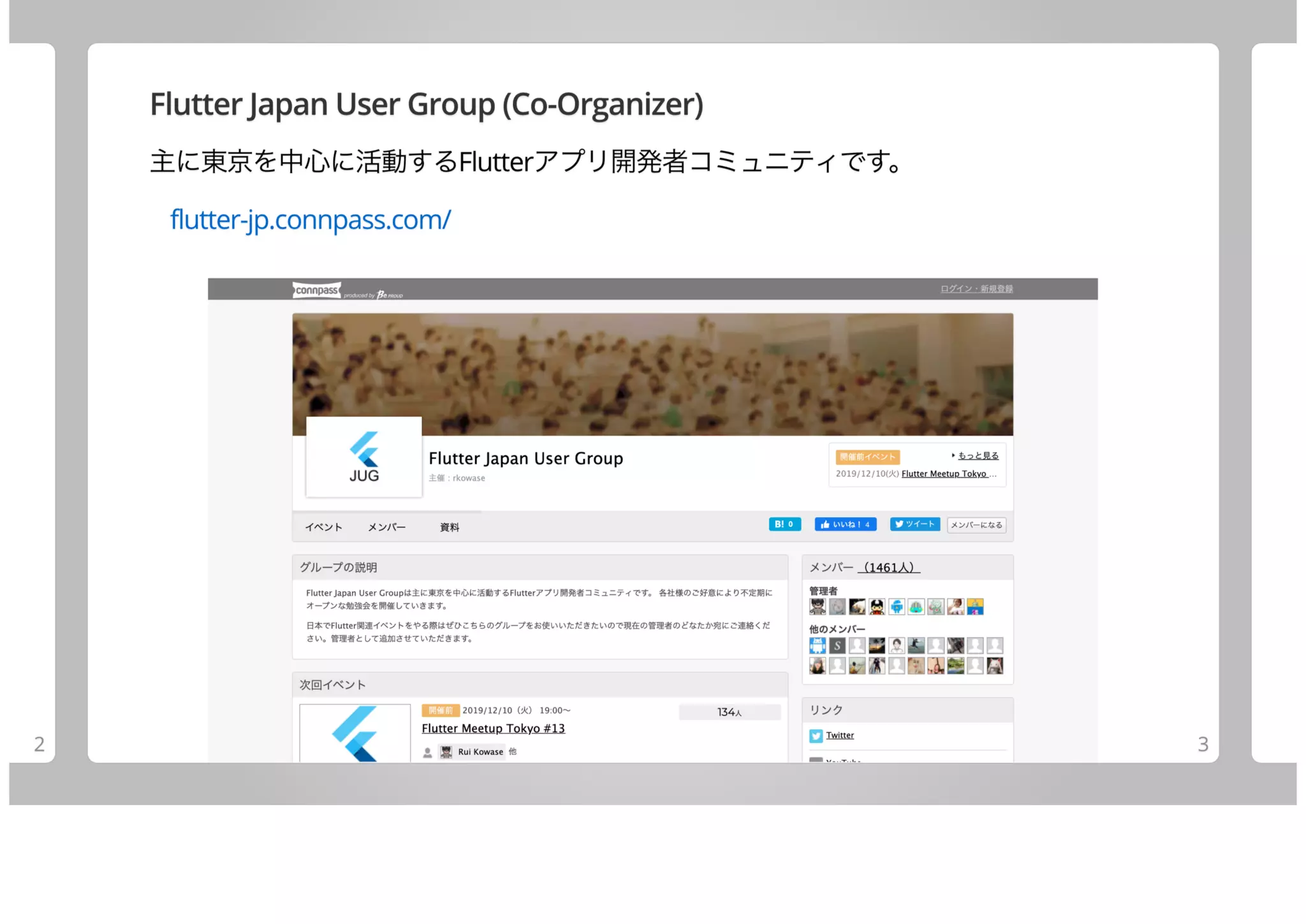Open the Flutter Japan User Group title

525,458
